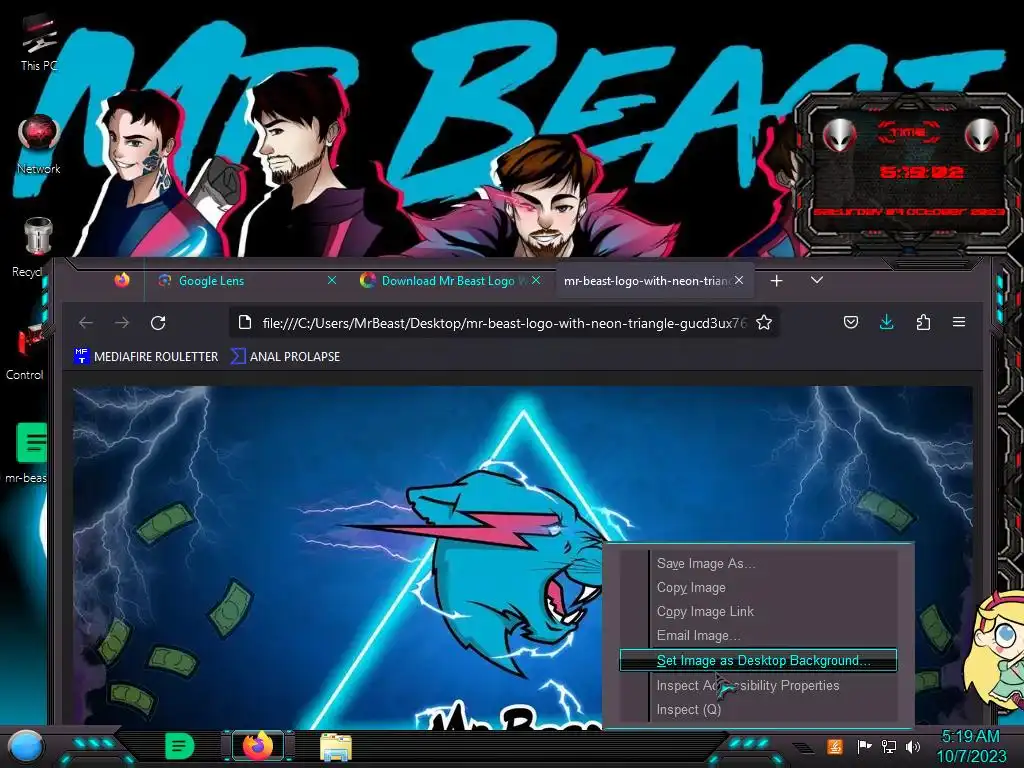Viewport: 1024px width, 768px height.
Task: Open This PC desktop icon
Action: click(38, 43)
